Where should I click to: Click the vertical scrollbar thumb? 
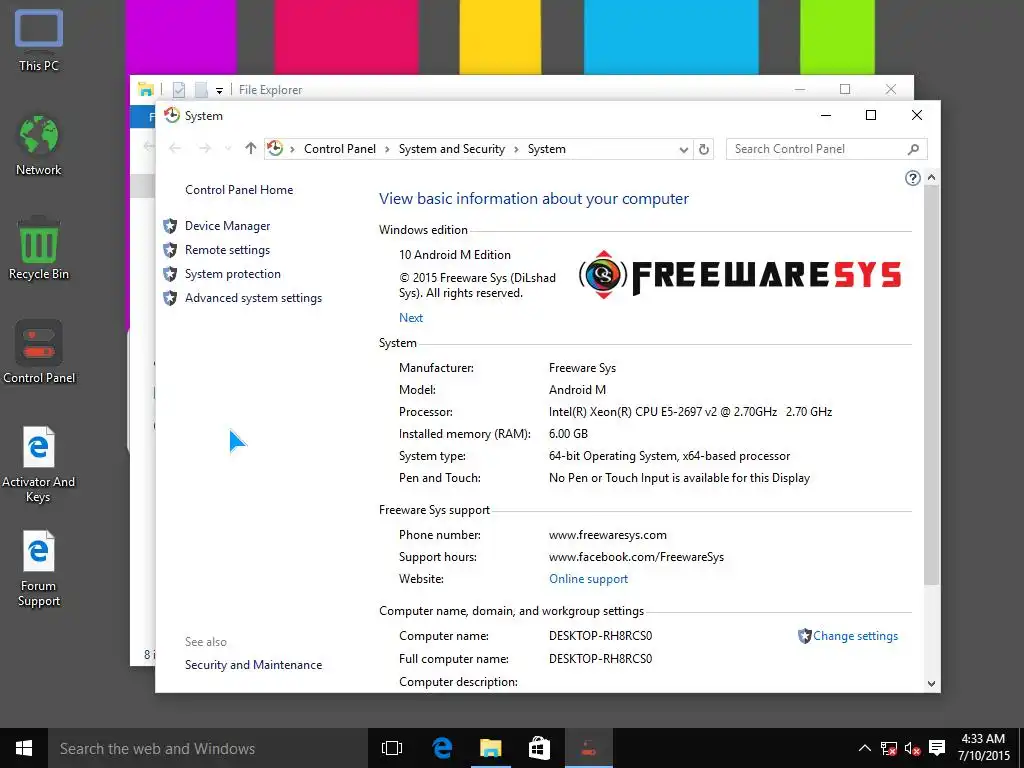point(932,385)
